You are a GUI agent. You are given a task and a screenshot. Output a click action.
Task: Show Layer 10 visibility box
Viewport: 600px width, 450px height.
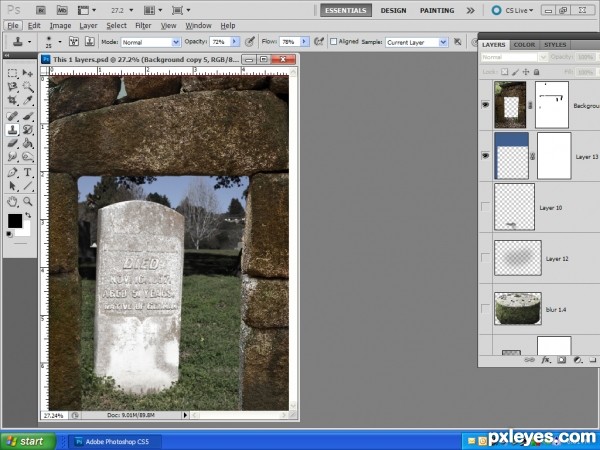(x=485, y=207)
